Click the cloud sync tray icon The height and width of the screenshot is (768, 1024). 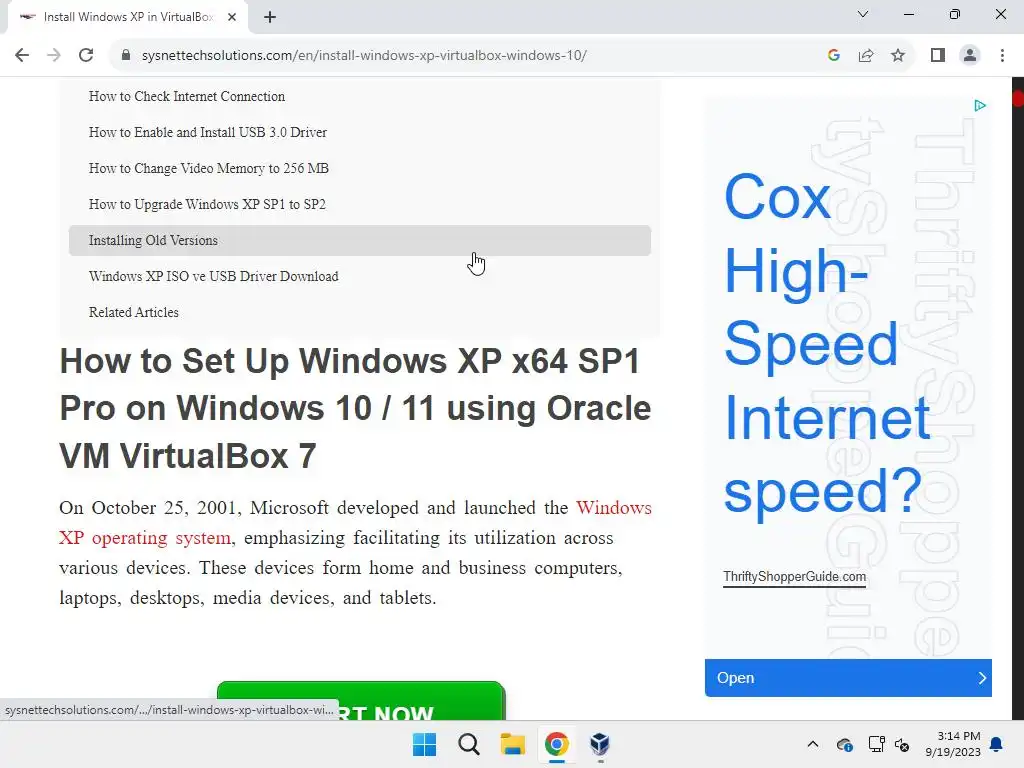[x=844, y=744]
